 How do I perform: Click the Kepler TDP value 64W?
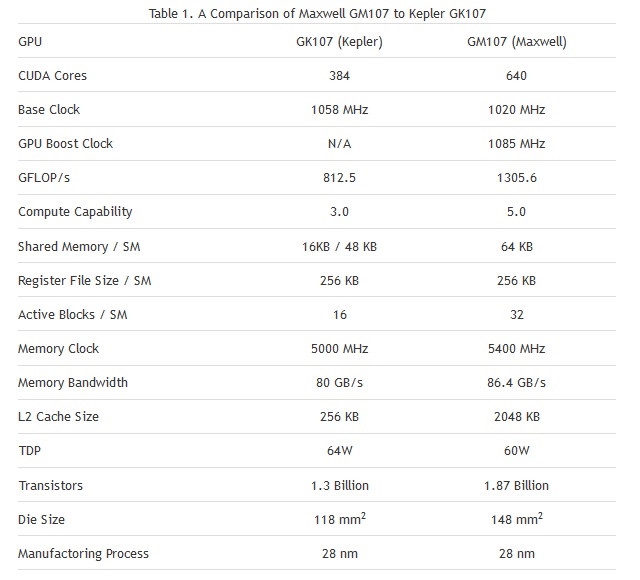340,450
